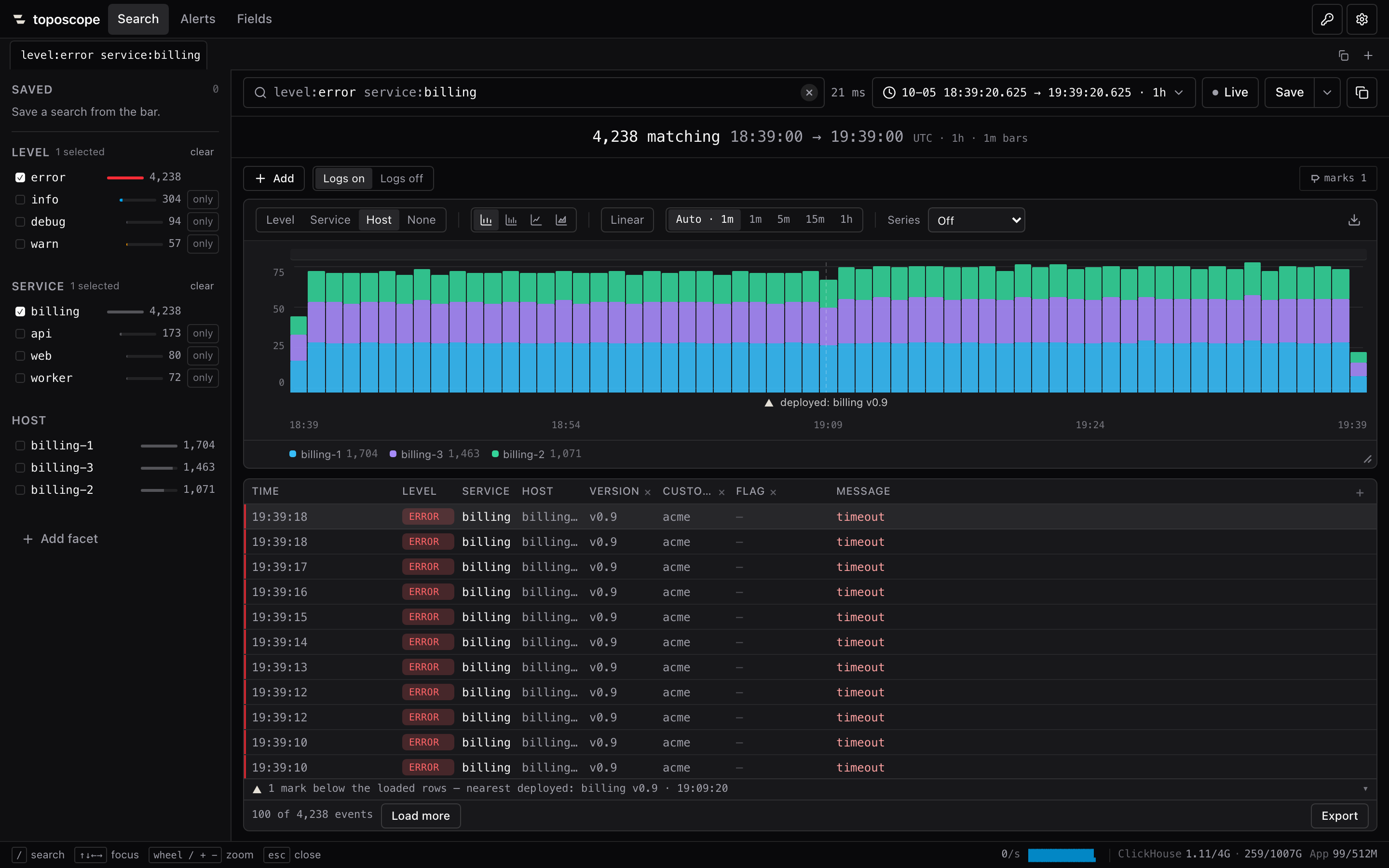The height and width of the screenshot is (868, 1389).
Task: Remove the VERSION column
Action: (647, 492)
